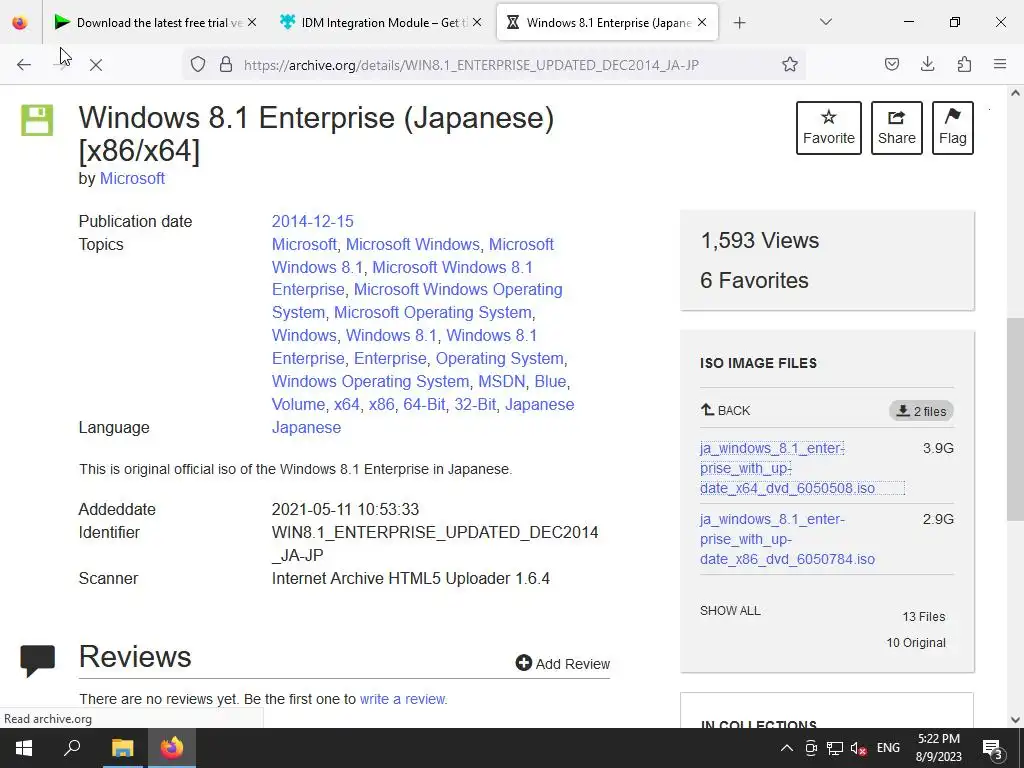Open the shield tracking protection icon
Image resolution: width=1024 pixels, height=768 pixels.
pyautogui.click(x=198, y=64)
